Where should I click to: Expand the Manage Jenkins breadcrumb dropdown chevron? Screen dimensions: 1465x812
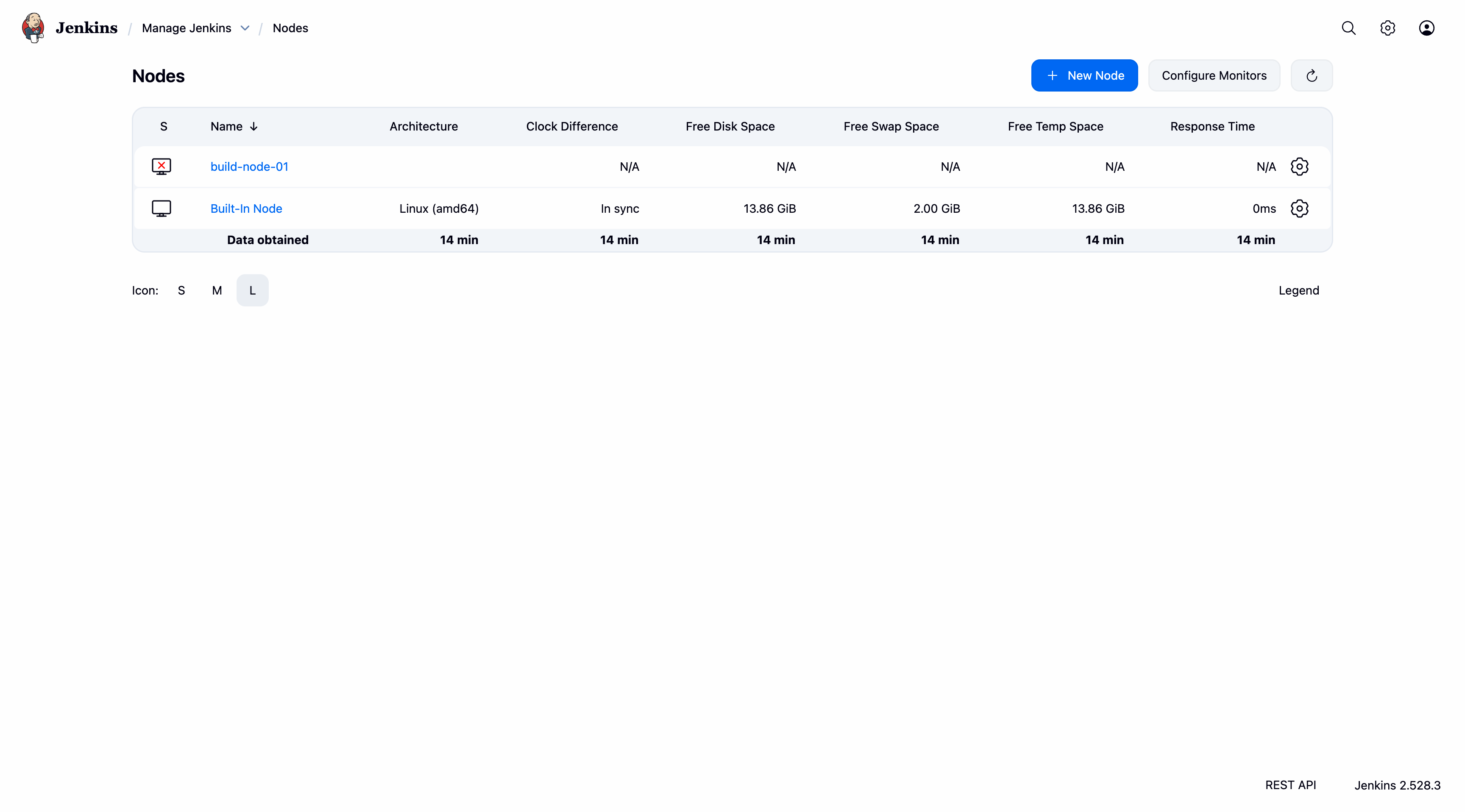pyautogui.click(x=245, y=28)
